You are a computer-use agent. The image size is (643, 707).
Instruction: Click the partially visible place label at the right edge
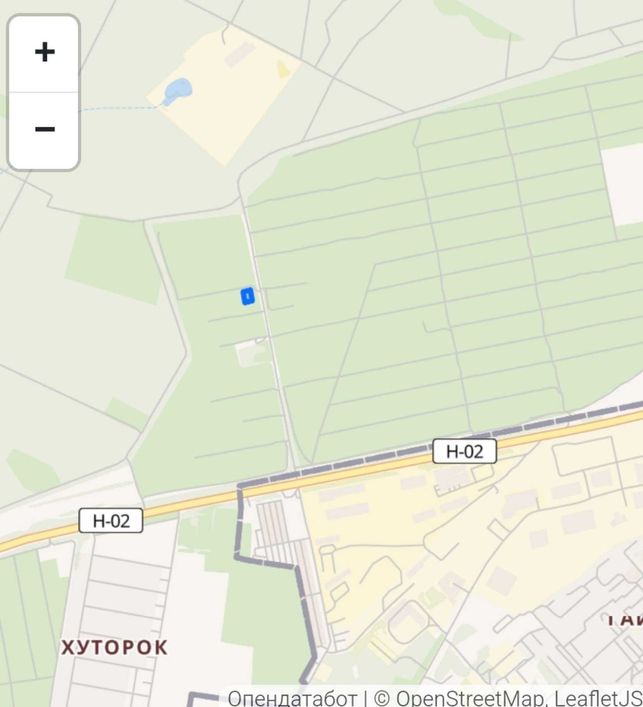(625, 619)
